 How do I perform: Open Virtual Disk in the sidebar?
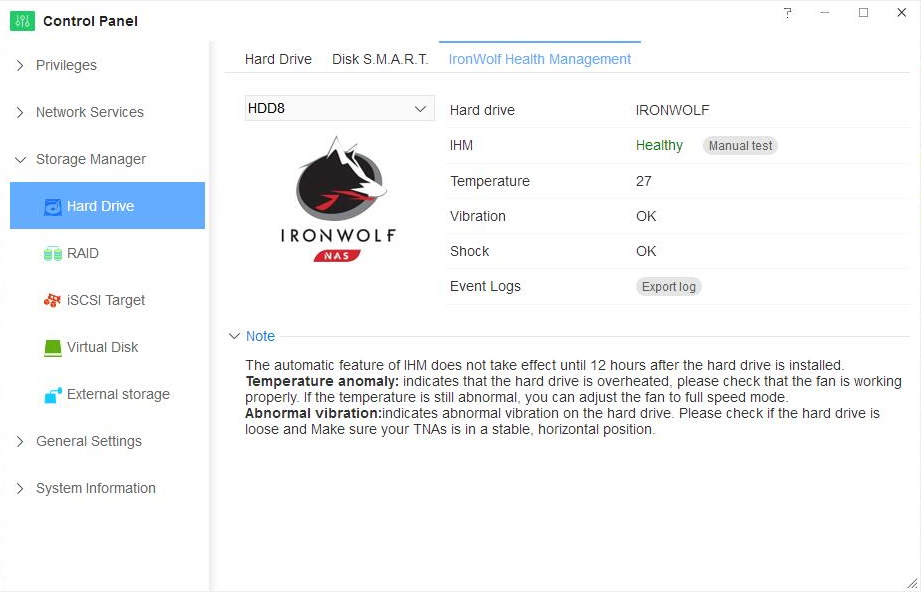(107, 347)
